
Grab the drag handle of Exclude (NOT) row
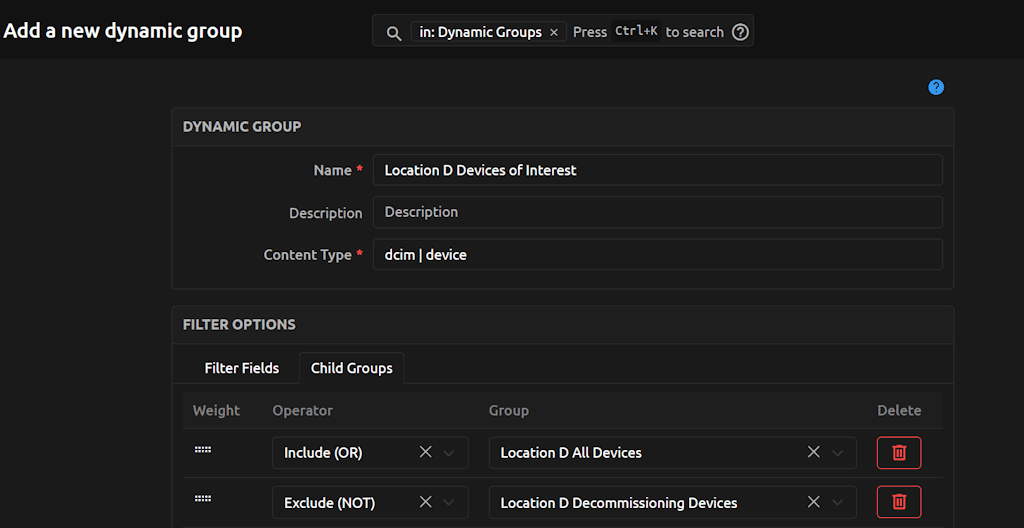pos(203,498)
